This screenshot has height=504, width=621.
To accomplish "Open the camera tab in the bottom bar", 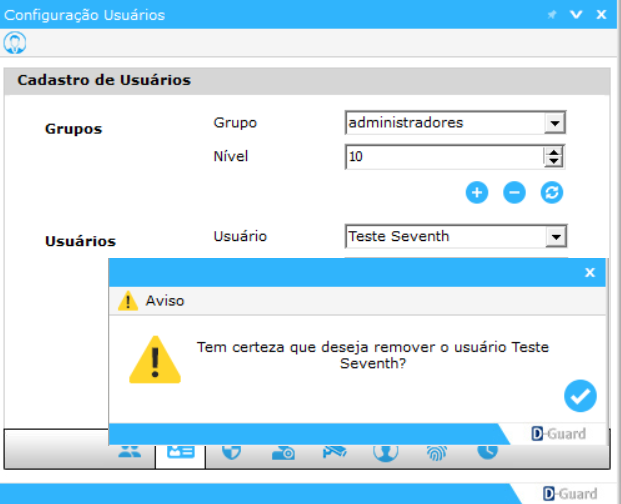I will click(282, 452).
